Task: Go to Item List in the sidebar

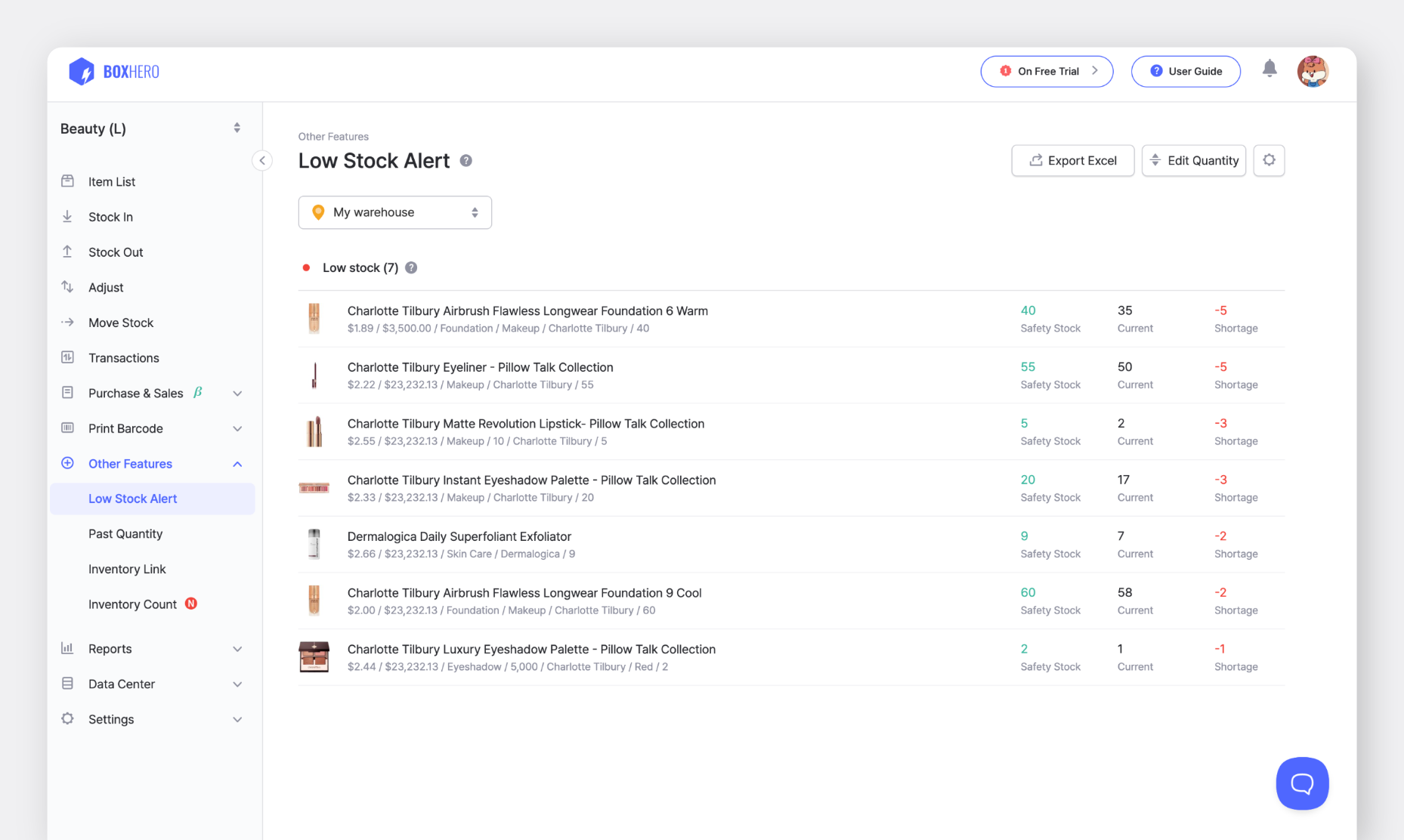Action: coord(112,181)
